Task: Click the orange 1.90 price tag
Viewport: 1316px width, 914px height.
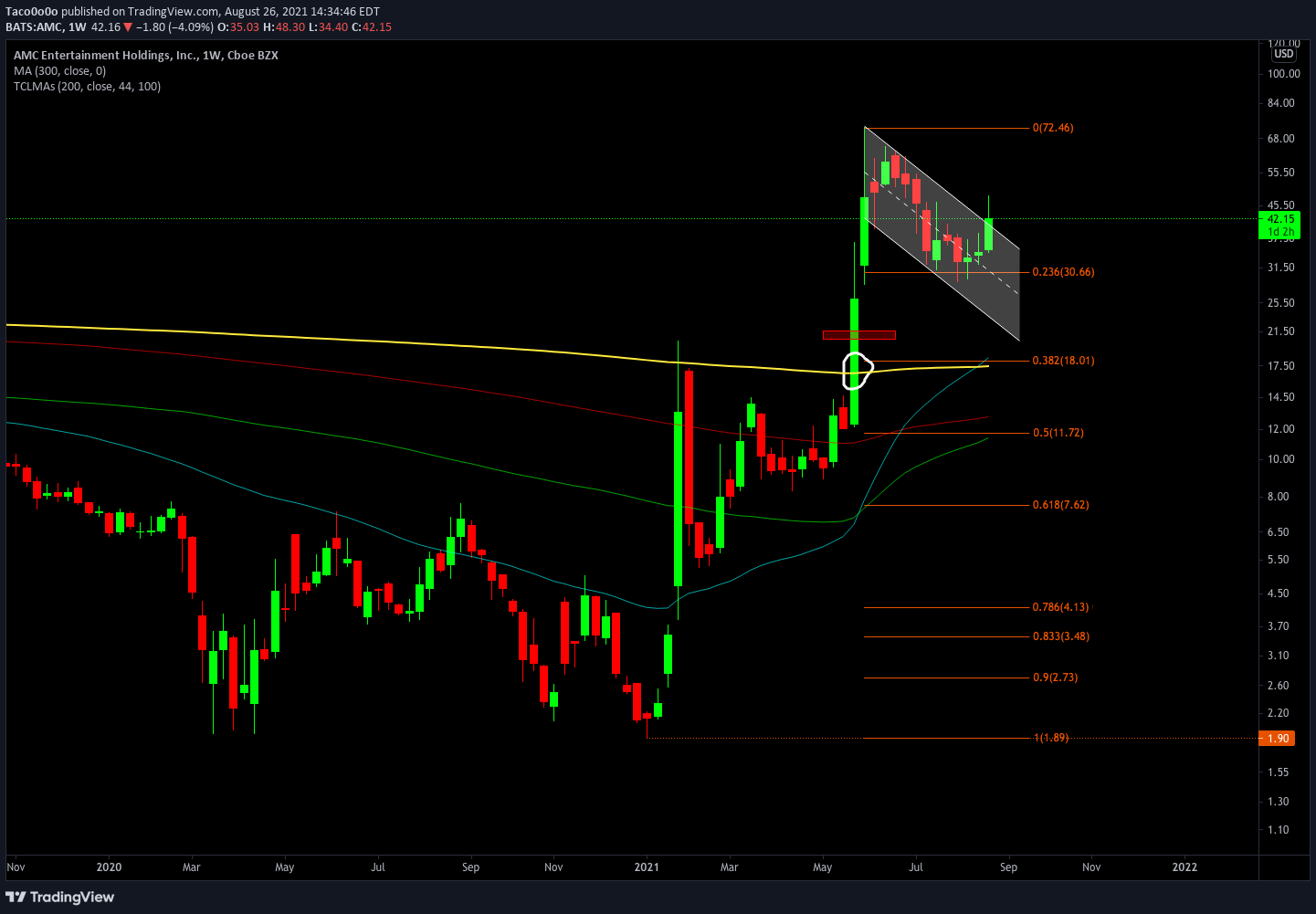Action: (1277, 739)
